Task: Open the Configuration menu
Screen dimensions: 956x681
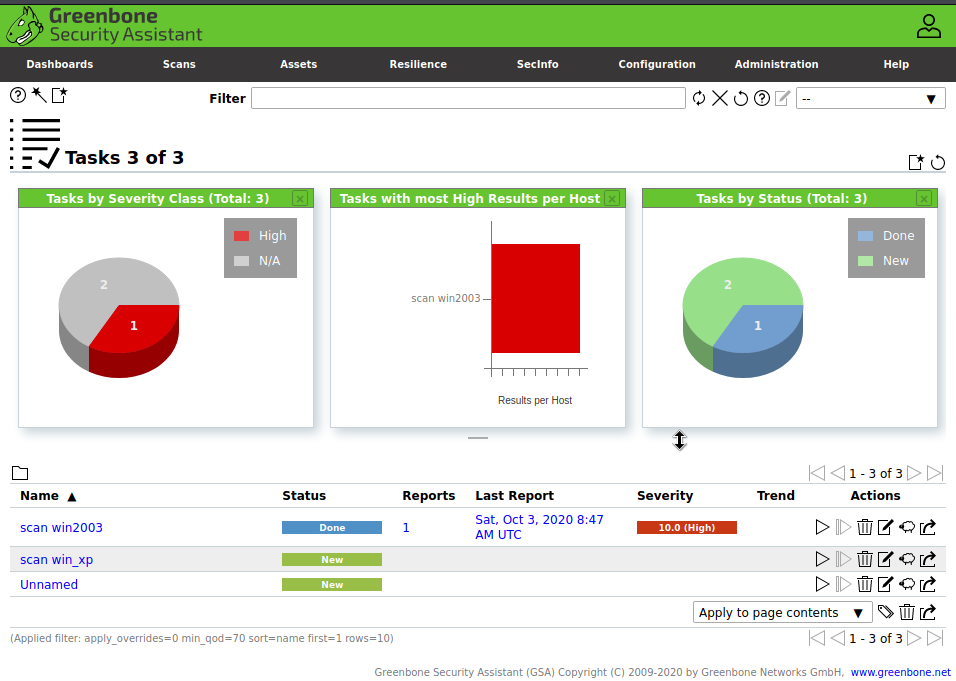Action: (x=657, y=64)
